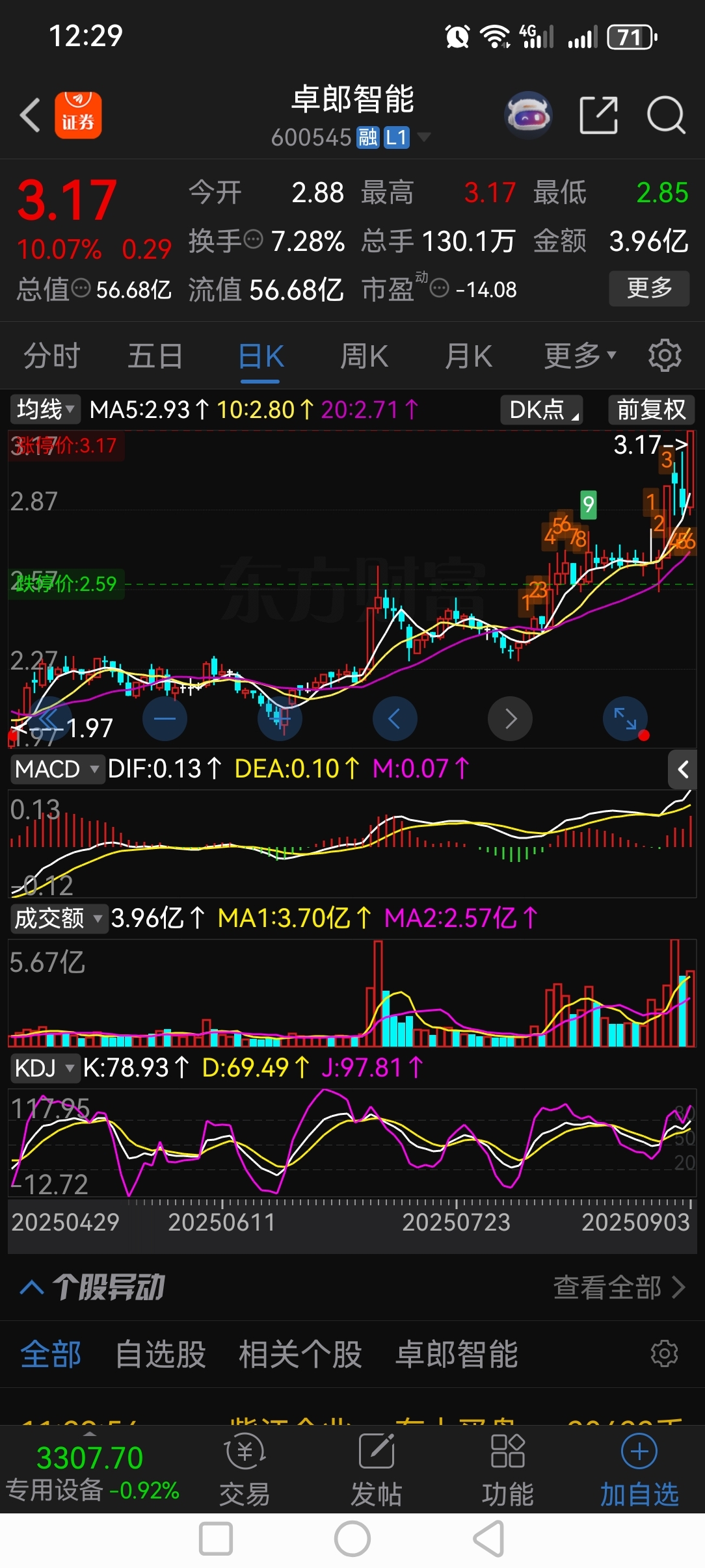Viewport: 705px width, 1568px height.
Task: Open the 均线 indicator dropdown
Action: click(45, 410)
